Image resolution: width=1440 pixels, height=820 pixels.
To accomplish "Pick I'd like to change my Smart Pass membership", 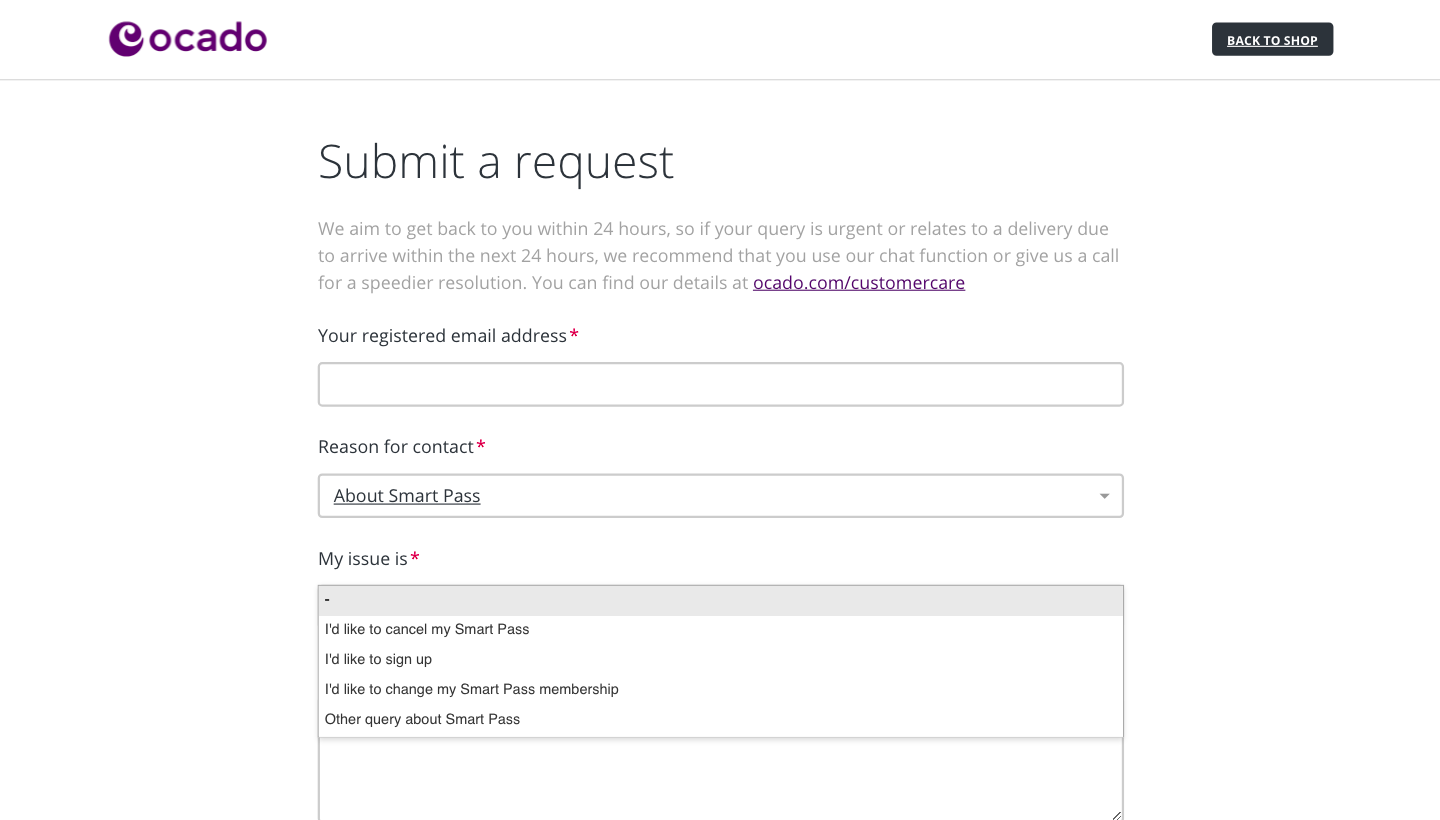I will click(x=721, y=689).
